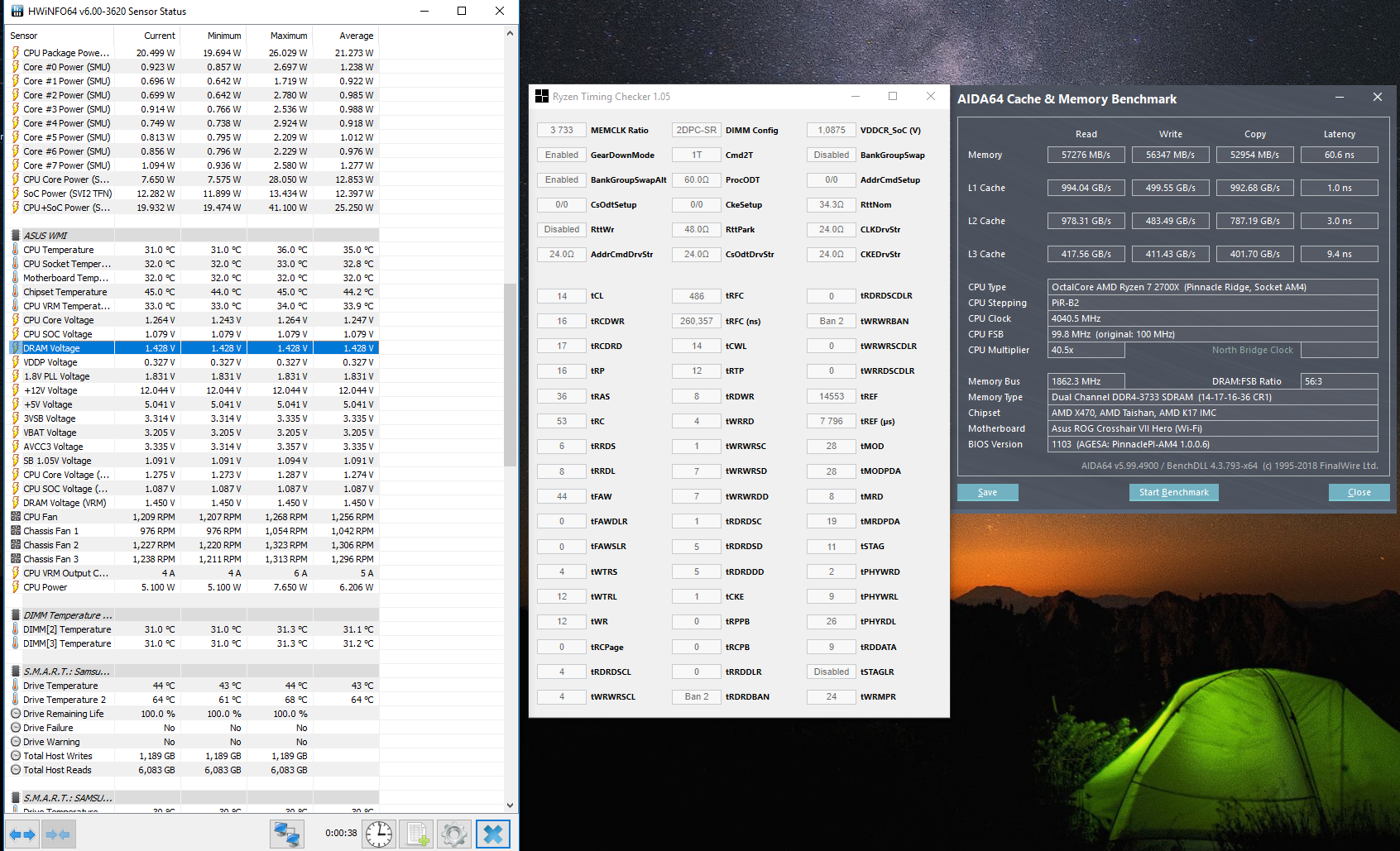Image resolution: width=1400 pixels, height=851 pixels.
Task: Click the fan icon beside CPU Fan
Action: [16, 517]
